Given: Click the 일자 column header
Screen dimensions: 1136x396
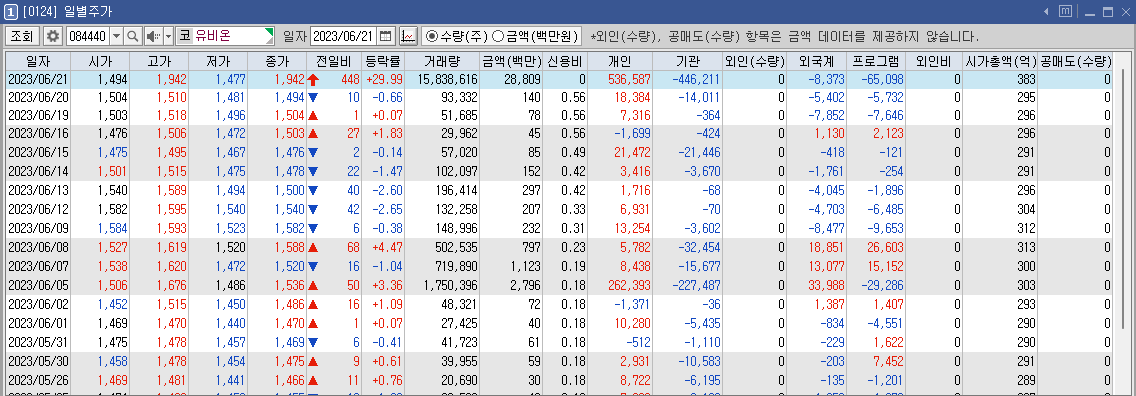Looking at the screenshot, I should [38, 62].
